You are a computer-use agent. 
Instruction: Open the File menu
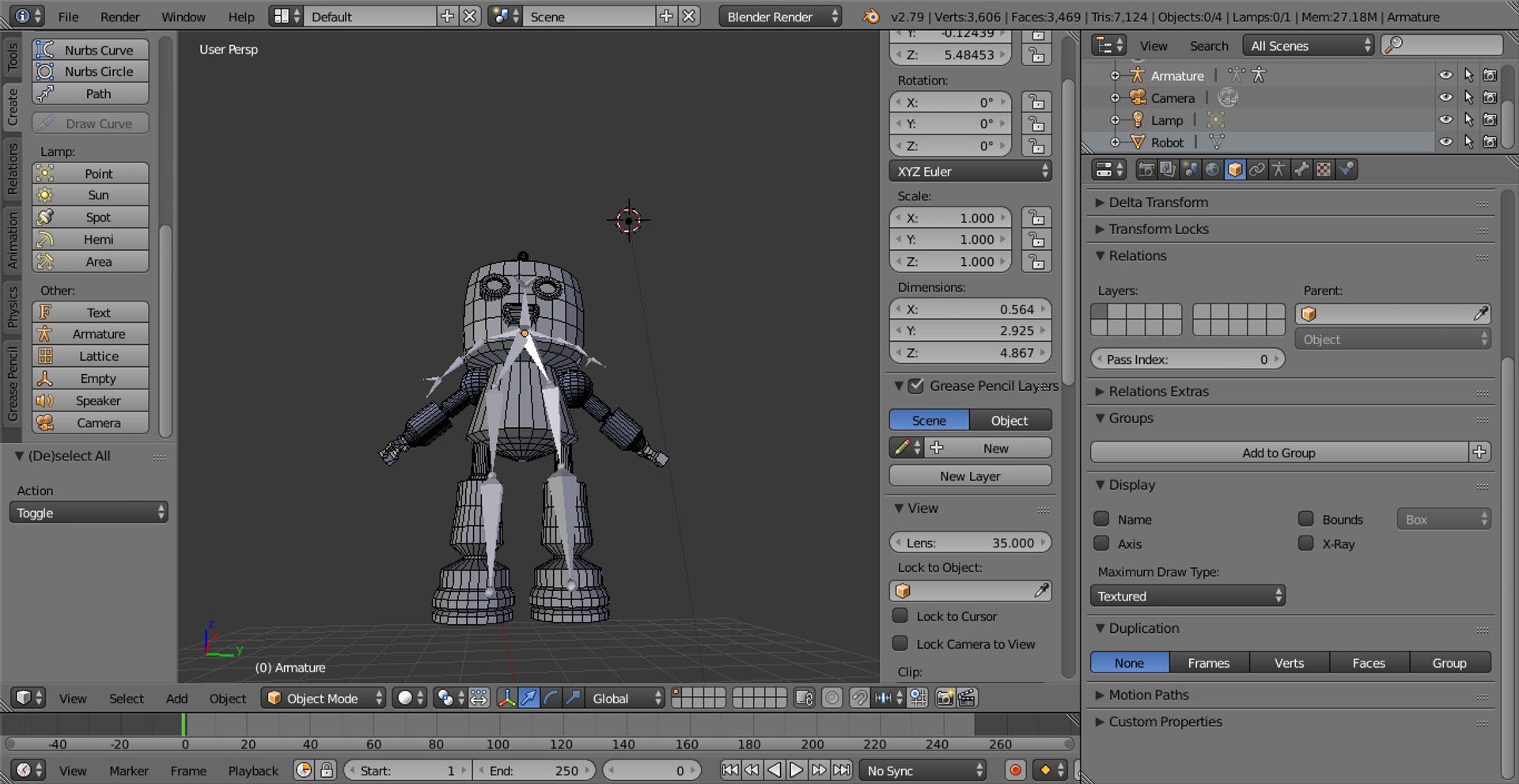click(x=68, y=17)
